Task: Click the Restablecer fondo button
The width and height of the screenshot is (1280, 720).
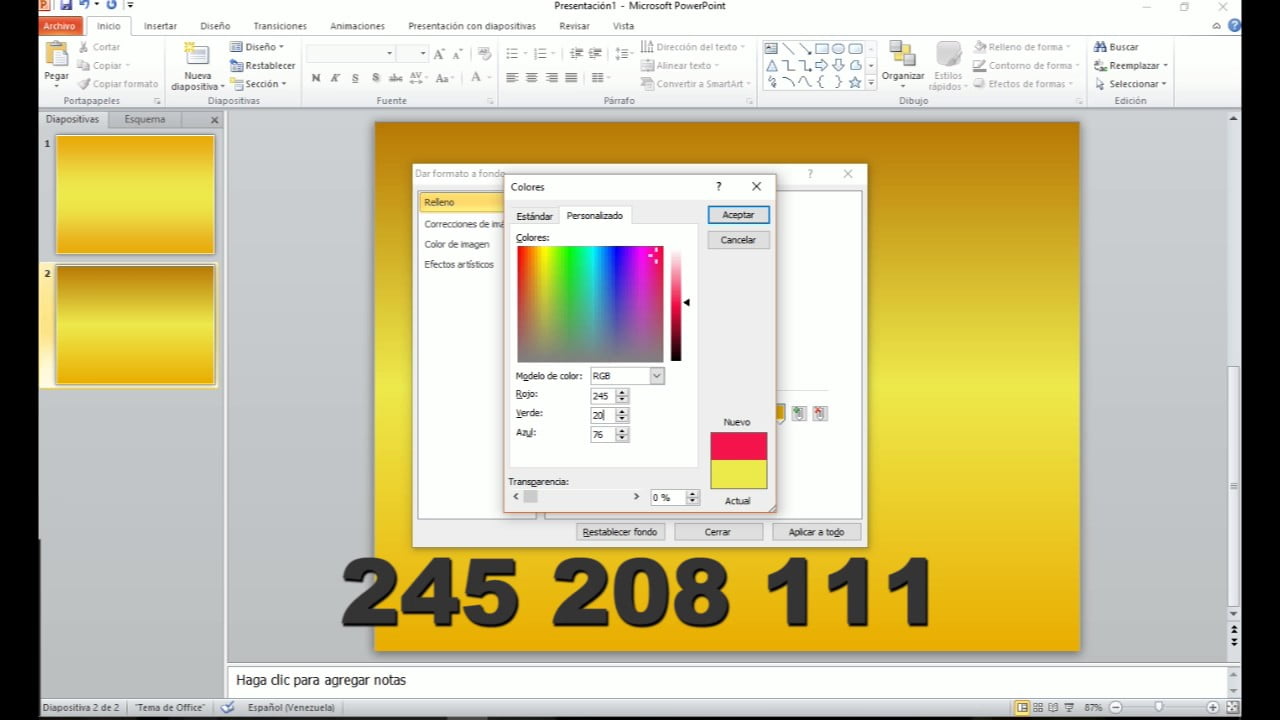Action: tap(622, 531)
